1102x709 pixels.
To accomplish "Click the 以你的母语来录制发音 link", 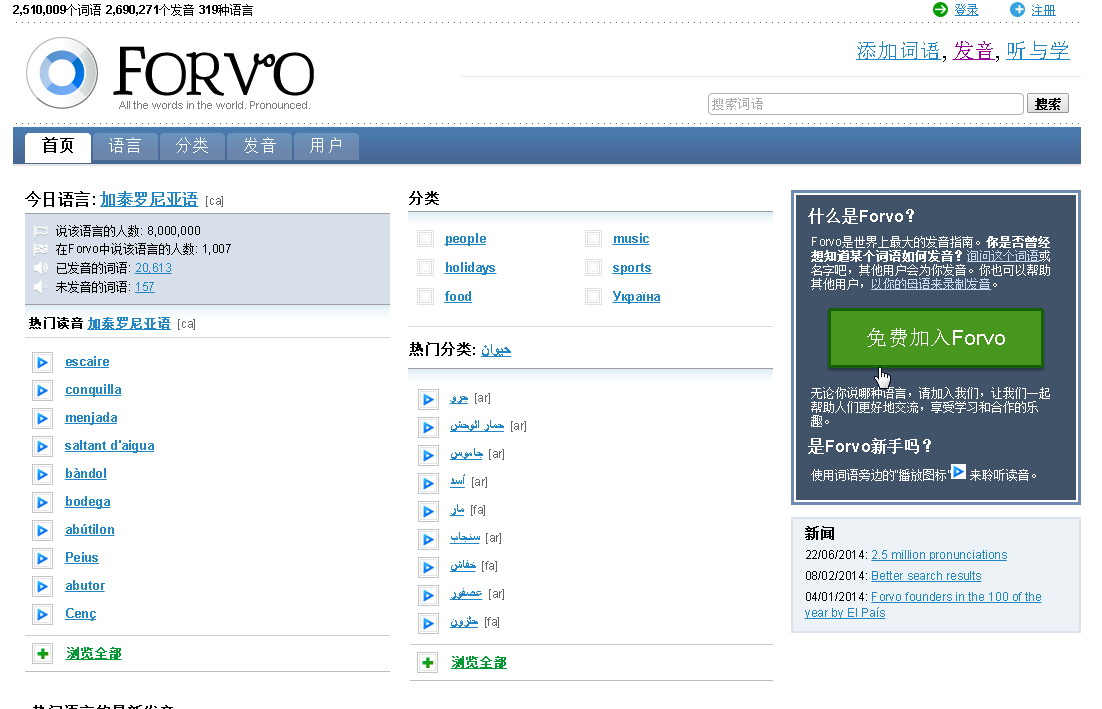I will (931, 284).
